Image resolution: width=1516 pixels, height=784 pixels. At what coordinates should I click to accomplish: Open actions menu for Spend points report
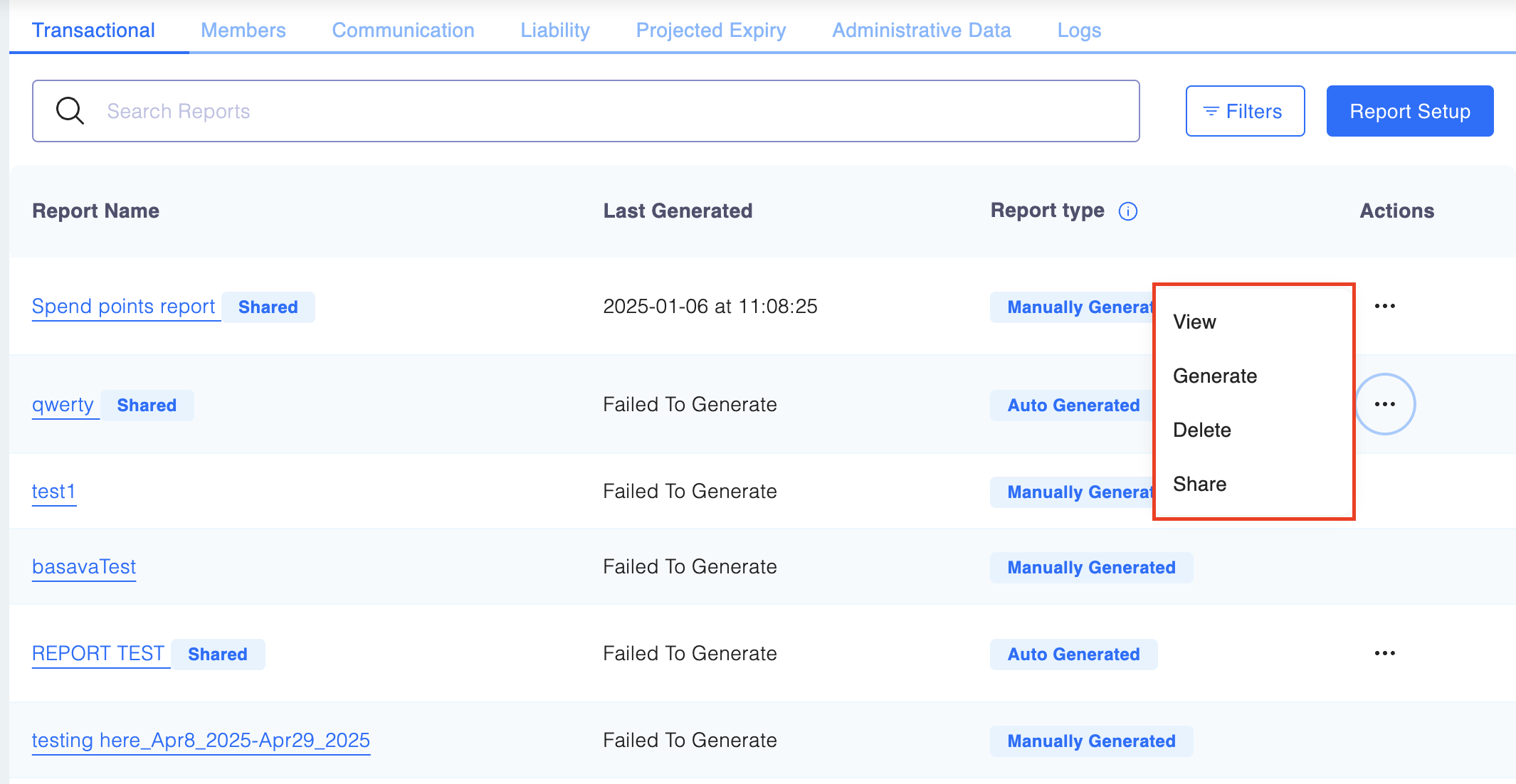tap(1384, 306)
